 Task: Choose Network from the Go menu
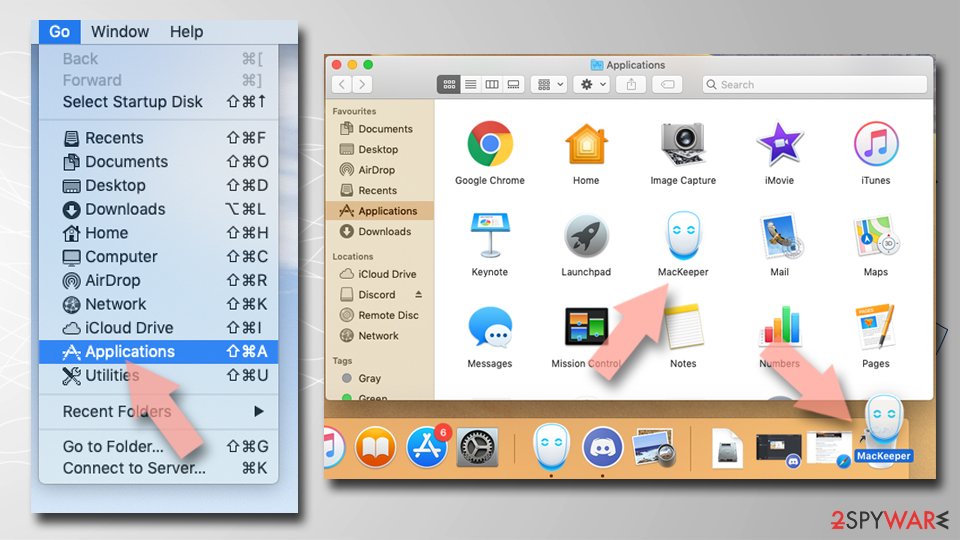[158, 304]
